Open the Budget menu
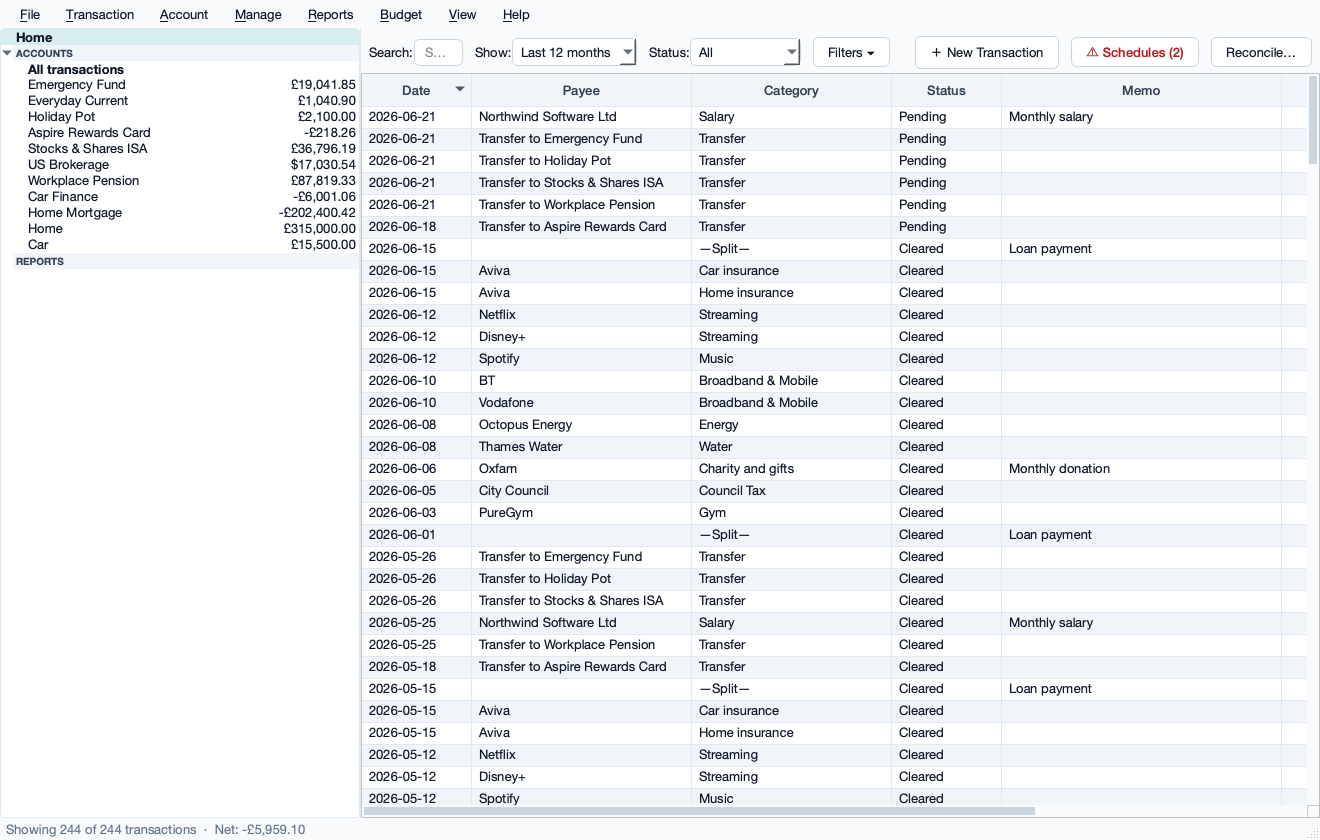The image size is (1320, 840). click(x=401, y=15)
